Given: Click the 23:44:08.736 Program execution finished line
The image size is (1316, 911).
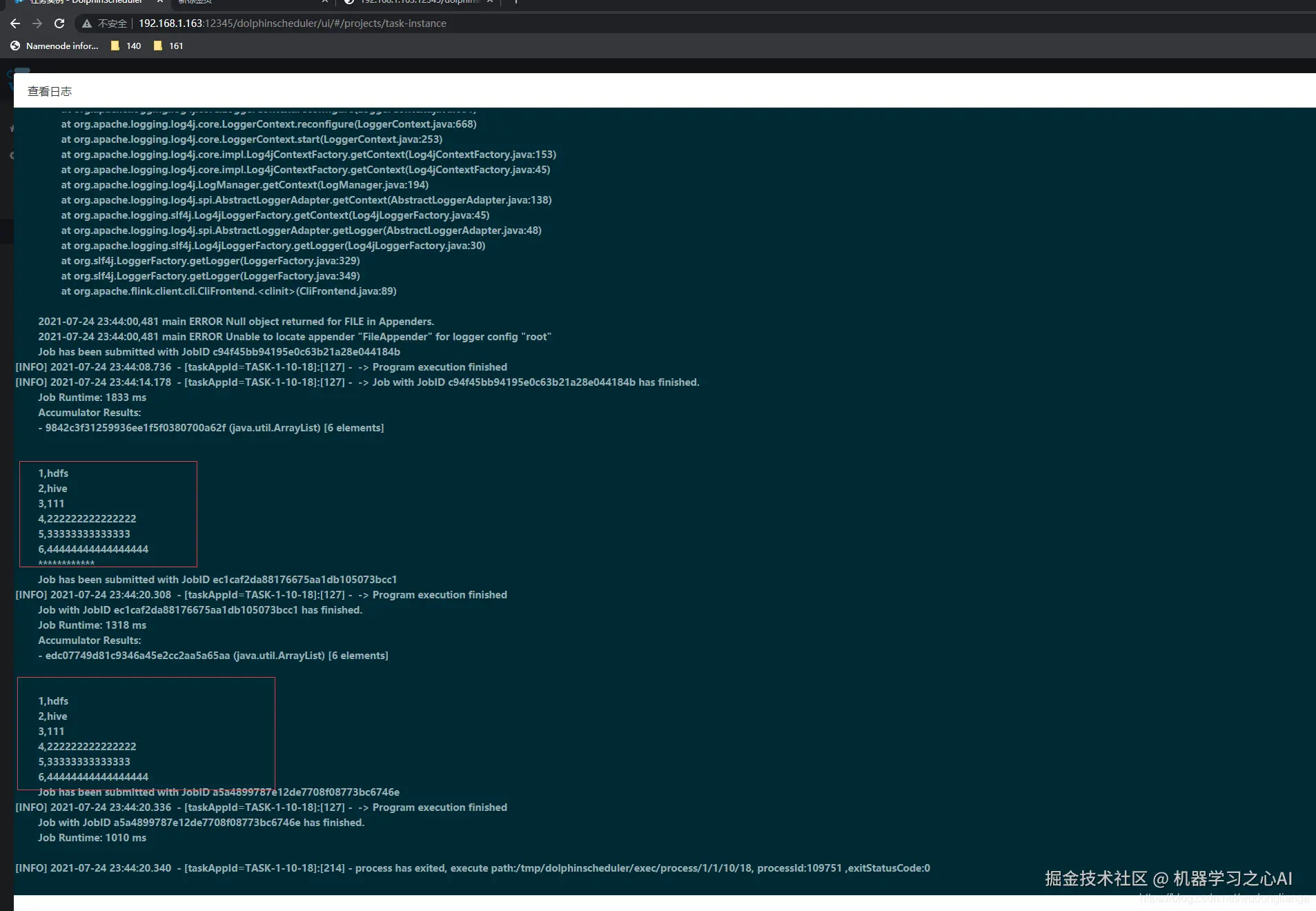Looking at the screenshot, I should click(262, 367).
